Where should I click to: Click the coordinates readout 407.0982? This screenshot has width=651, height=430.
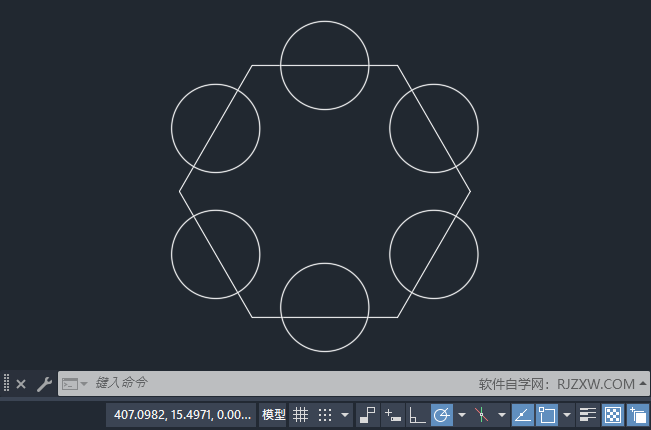tap(182, 415)
